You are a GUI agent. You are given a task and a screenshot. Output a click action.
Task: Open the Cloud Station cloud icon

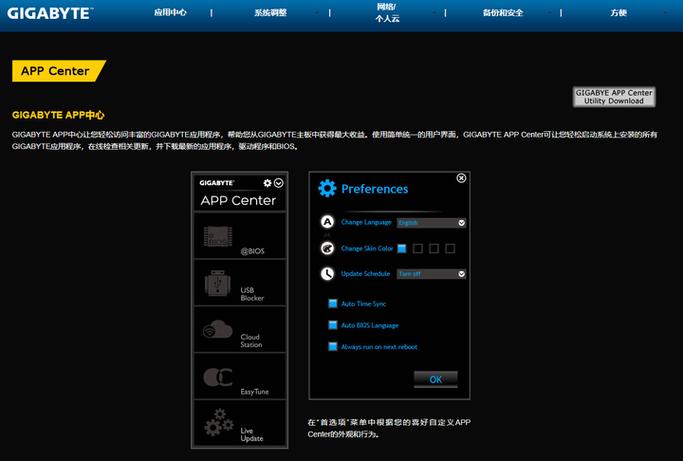217,330
